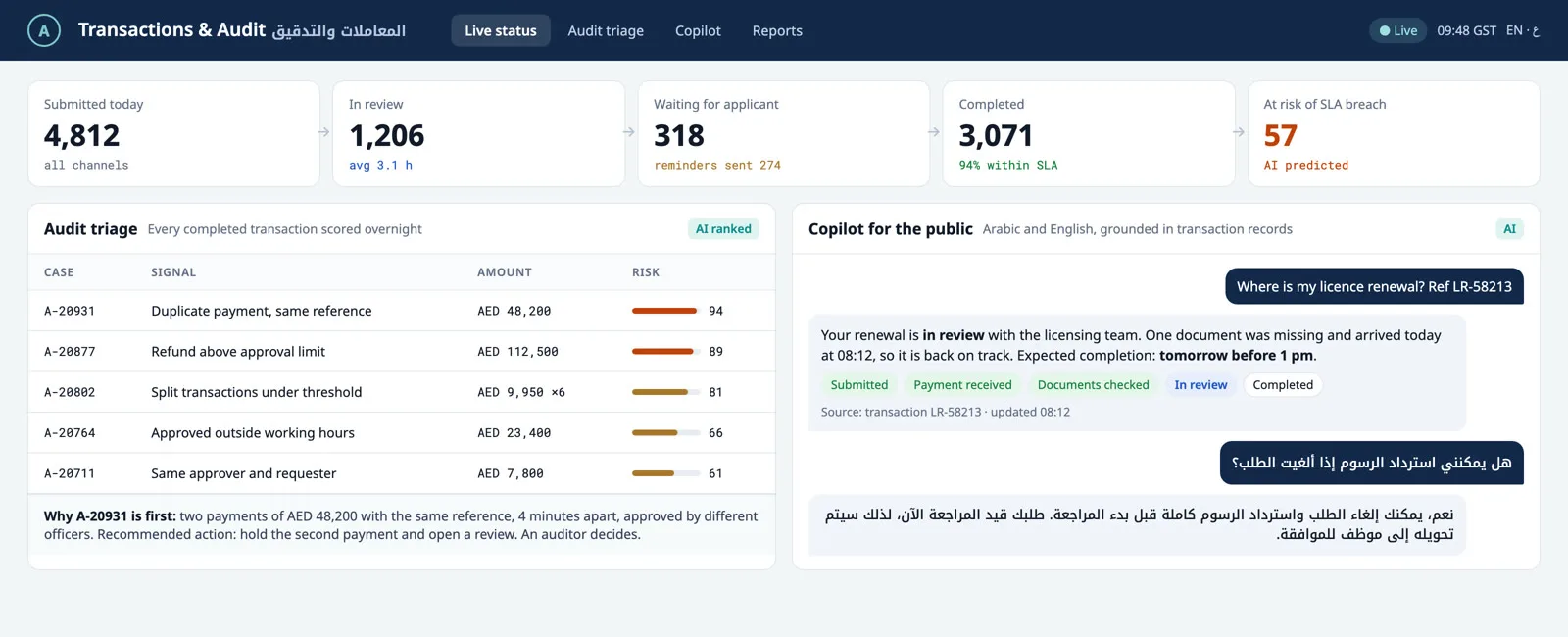The height and width of the screenshot is (637, 1568).
Task: Click the 'Source: transaction LR-58213' line
Action: point(946,413)
